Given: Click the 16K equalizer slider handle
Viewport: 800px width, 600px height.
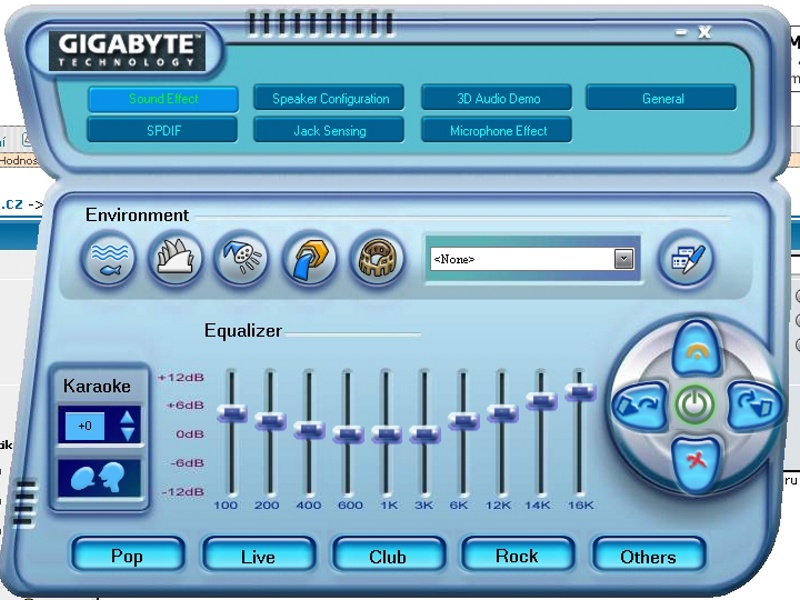Looking at the screenshot, I should point(580,391).
